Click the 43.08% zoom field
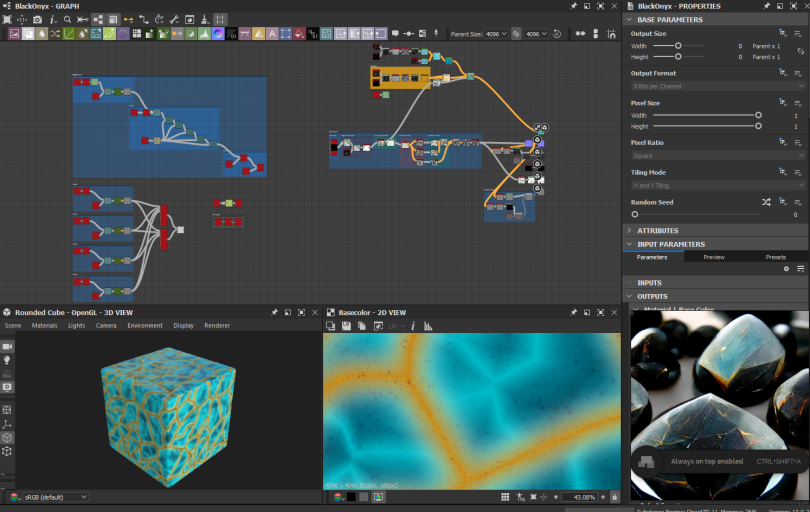Viewport: 810px width, 512px height. [x=577, y=497]
